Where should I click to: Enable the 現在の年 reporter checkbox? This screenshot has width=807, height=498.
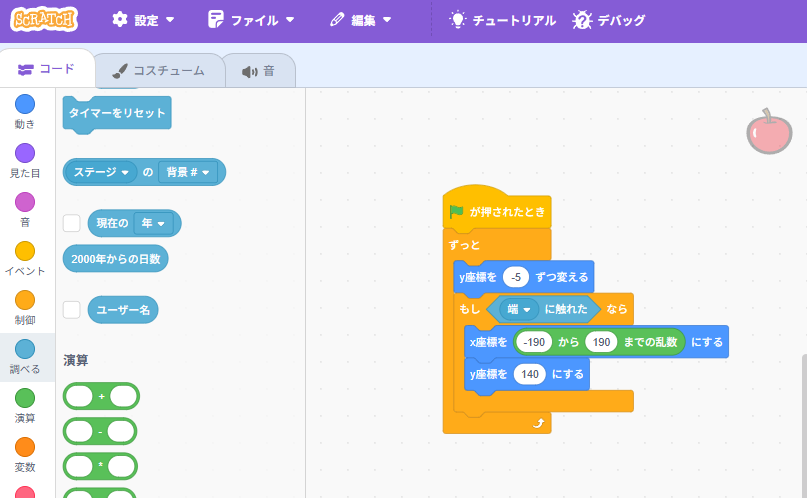[x=72, y=223]
